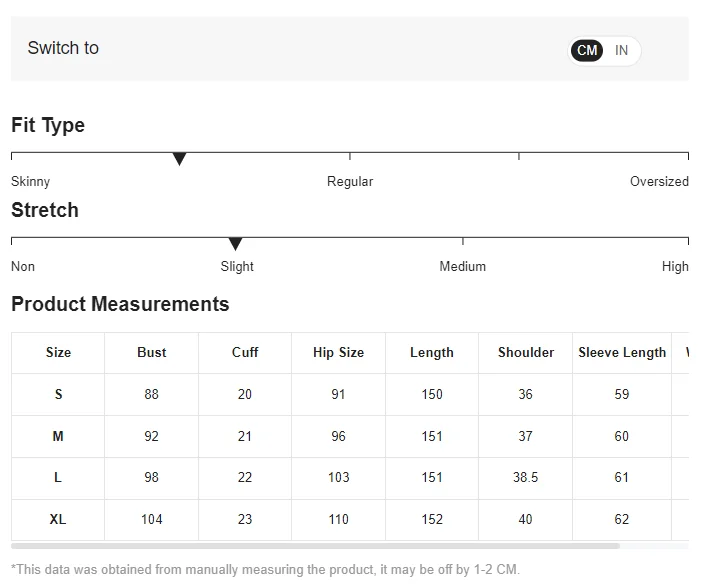Viewport: 710px width, 588px height.
Task: Click the Stretch triangle marker
Action: [x=236, y=244]
